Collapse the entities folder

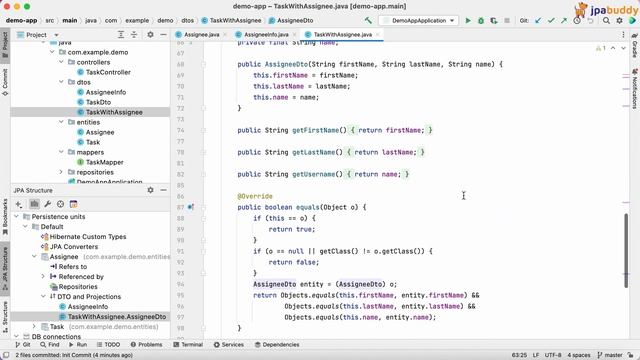click(x=61, y=122)
